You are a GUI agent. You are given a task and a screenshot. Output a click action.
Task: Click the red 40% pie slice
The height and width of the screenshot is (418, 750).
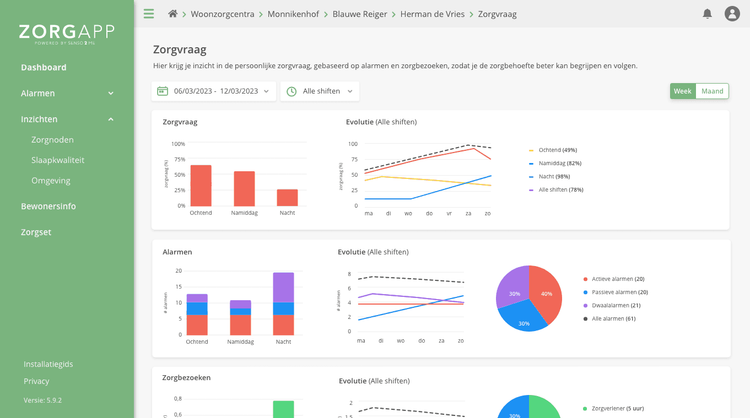coord(546,293)
